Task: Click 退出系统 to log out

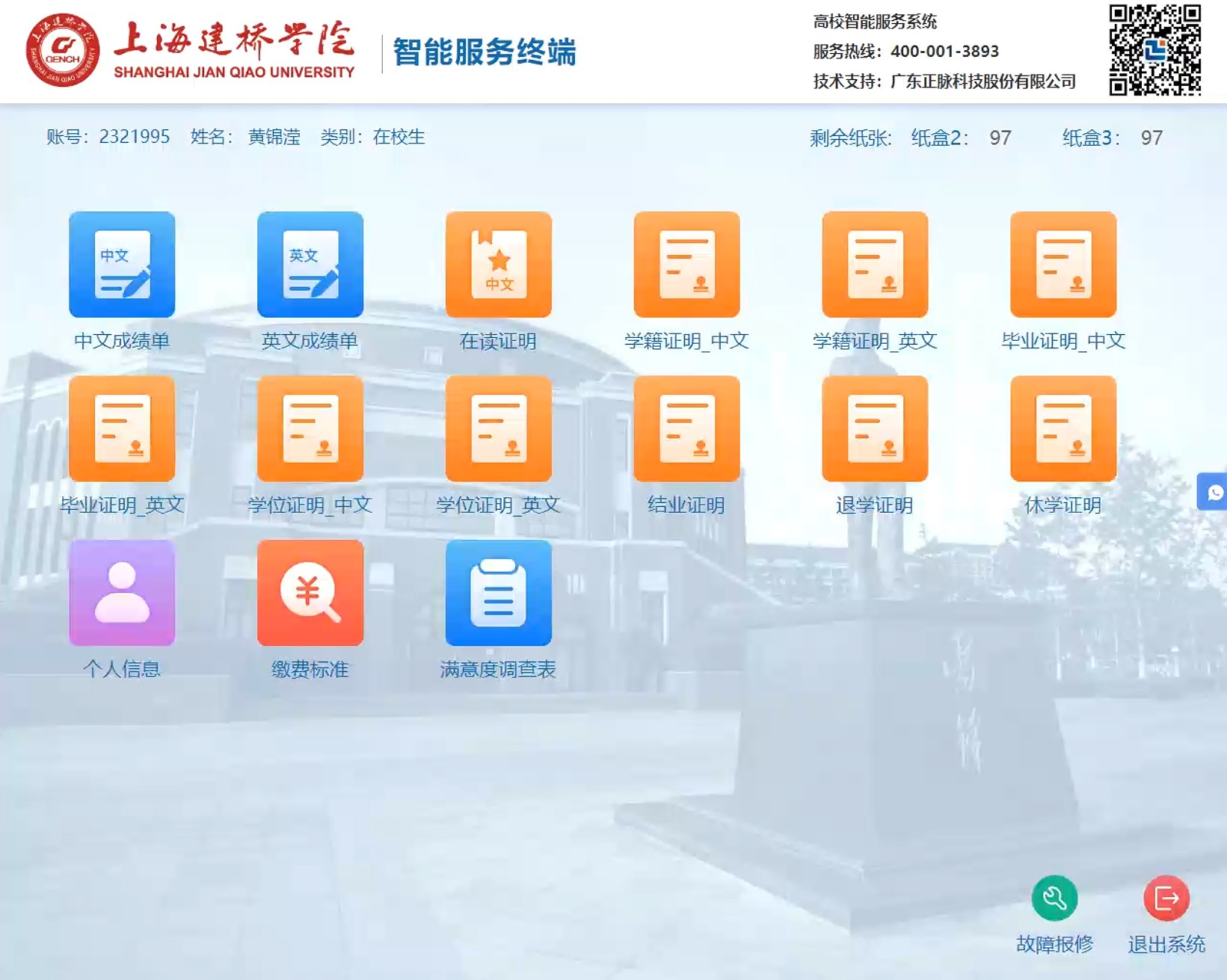Action: (x=1166, y=899)
